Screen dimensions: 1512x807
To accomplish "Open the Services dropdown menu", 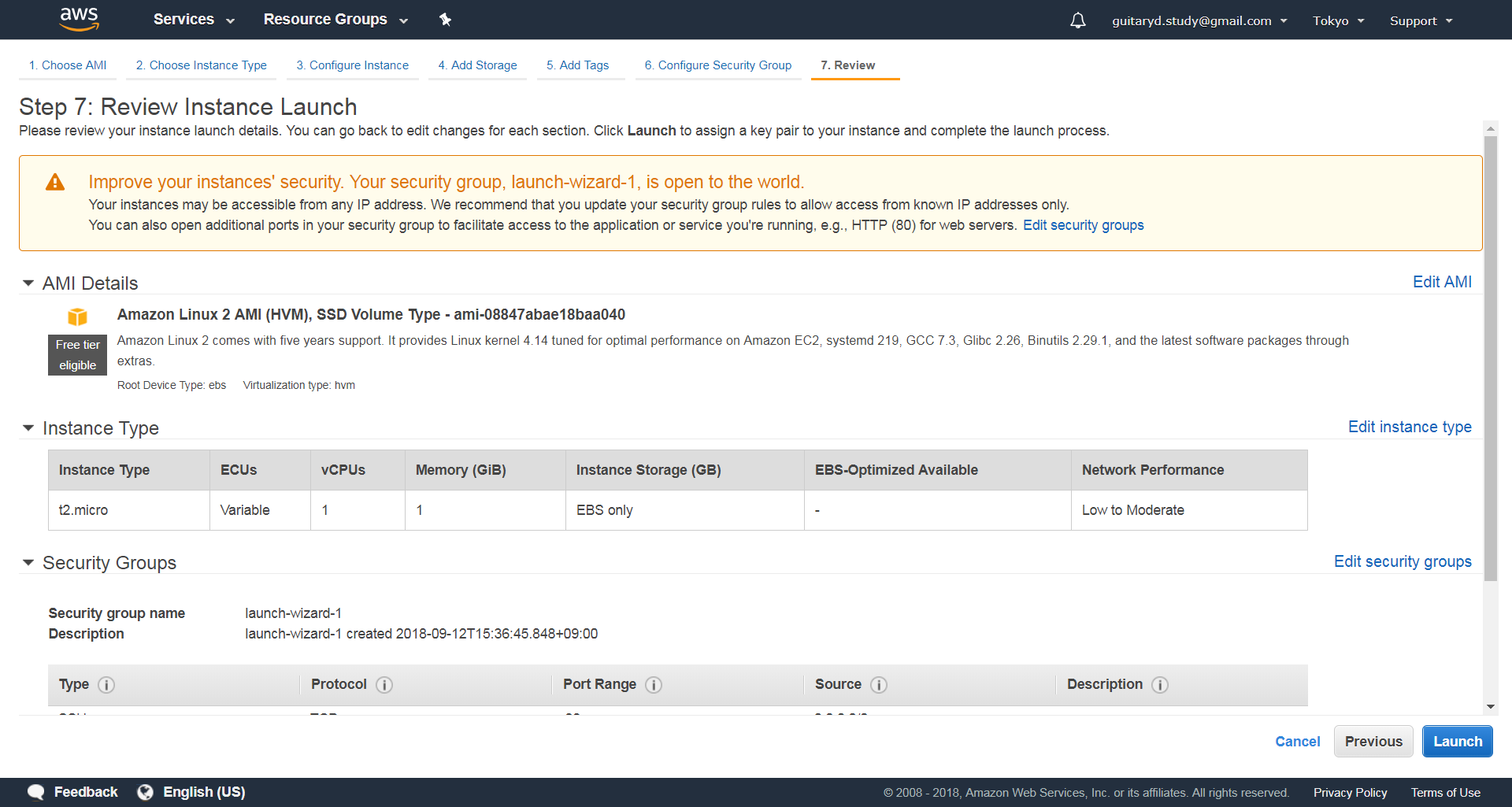I will [194, 20].
